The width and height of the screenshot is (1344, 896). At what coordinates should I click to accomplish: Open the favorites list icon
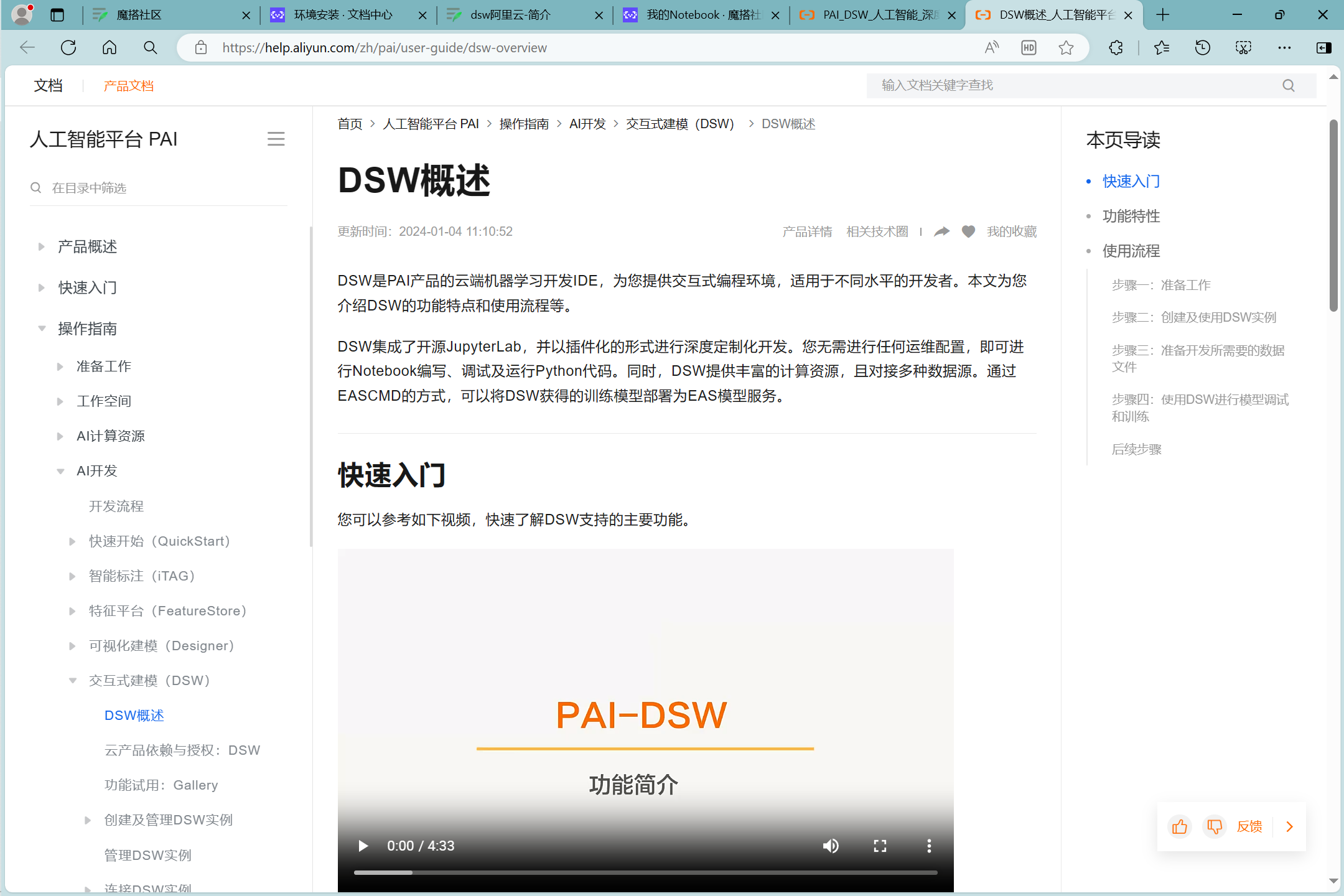[1161, 47]
